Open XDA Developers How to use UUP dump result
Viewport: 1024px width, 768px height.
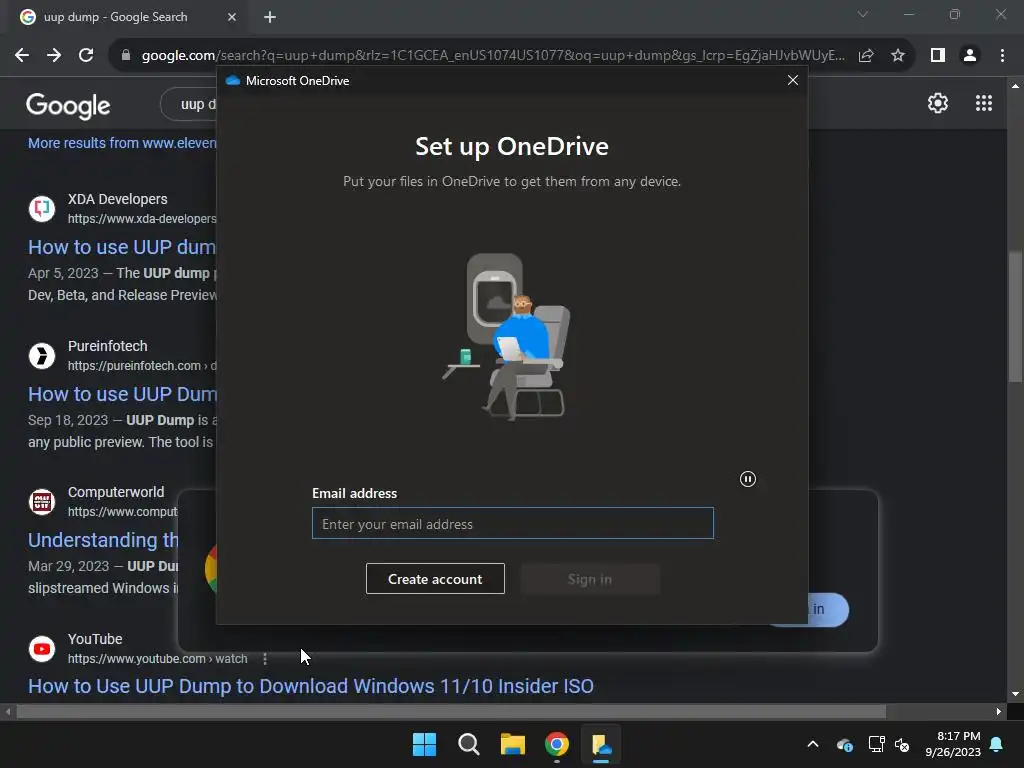tap(122, 247)
